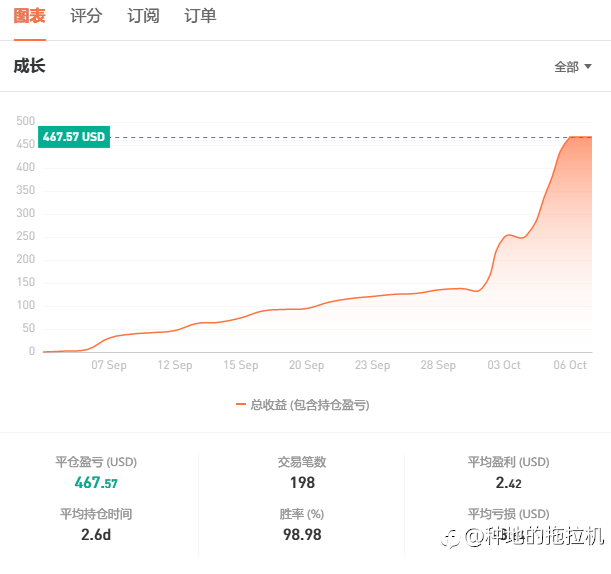
Task: Toggle the 总收益 legend series
Action: pos(302,405)
